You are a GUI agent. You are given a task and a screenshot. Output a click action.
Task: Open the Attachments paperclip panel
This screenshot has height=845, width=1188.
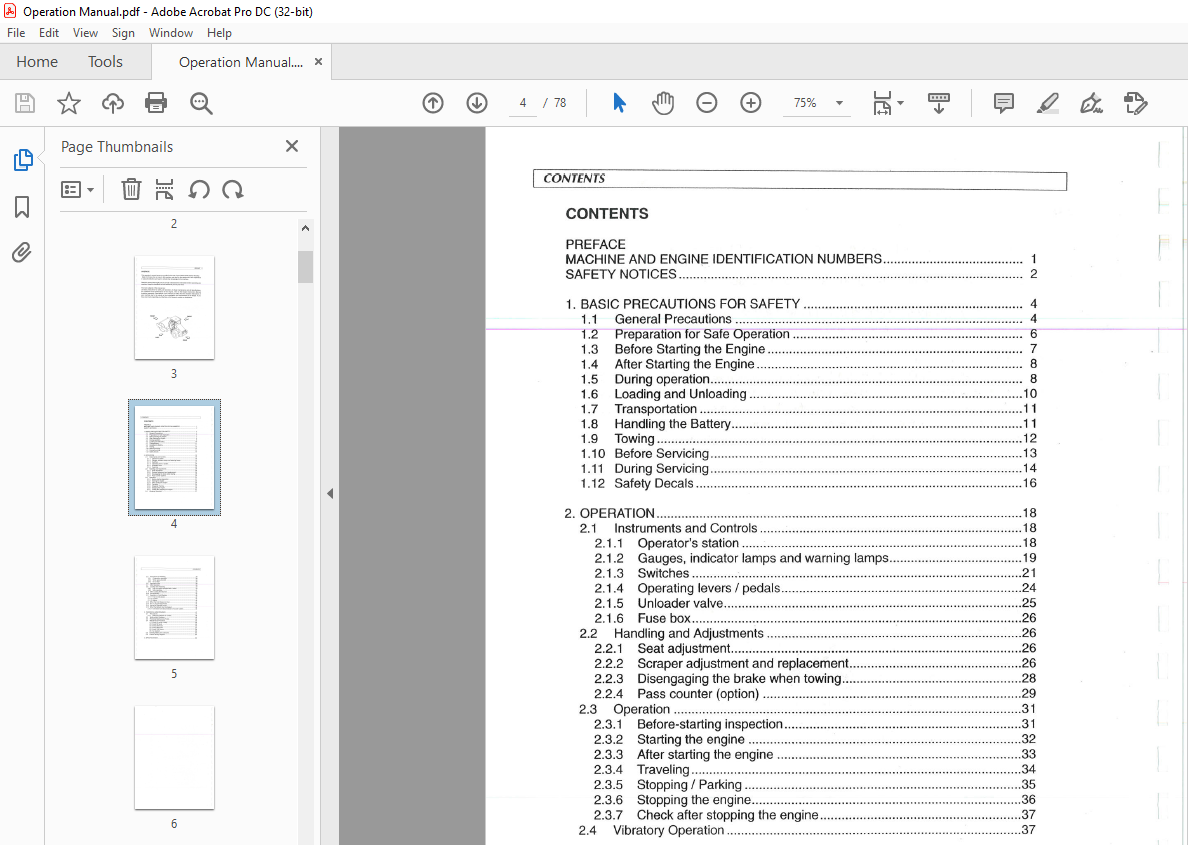22,252
